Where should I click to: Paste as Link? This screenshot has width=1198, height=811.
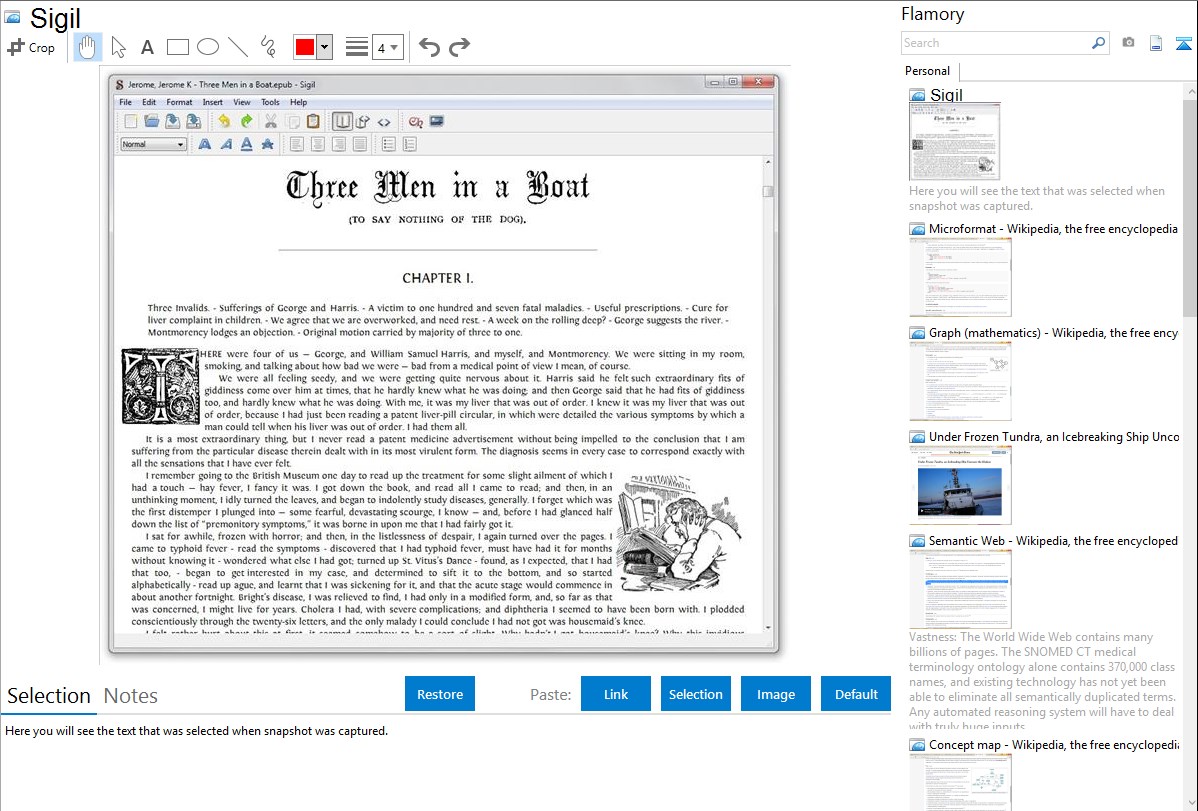tap(616, 694)
